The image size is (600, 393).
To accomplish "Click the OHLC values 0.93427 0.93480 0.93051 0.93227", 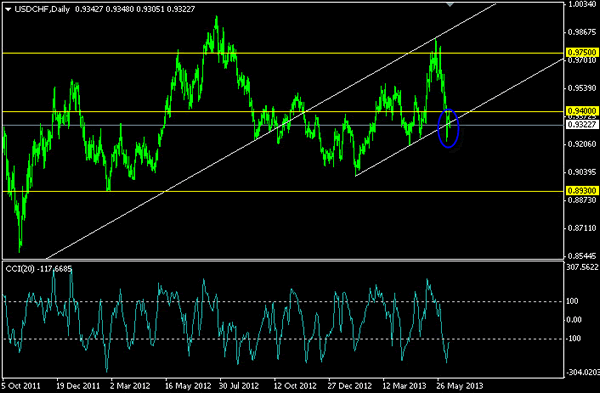I will click(135, 9).
